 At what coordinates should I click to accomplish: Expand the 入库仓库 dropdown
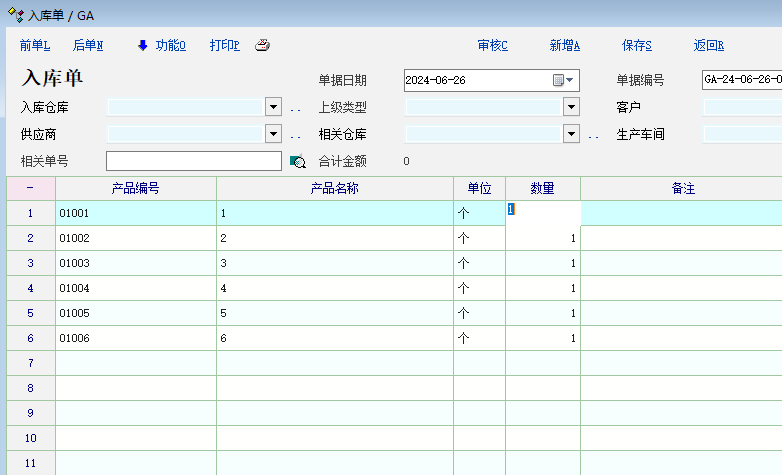pos(273,107)
